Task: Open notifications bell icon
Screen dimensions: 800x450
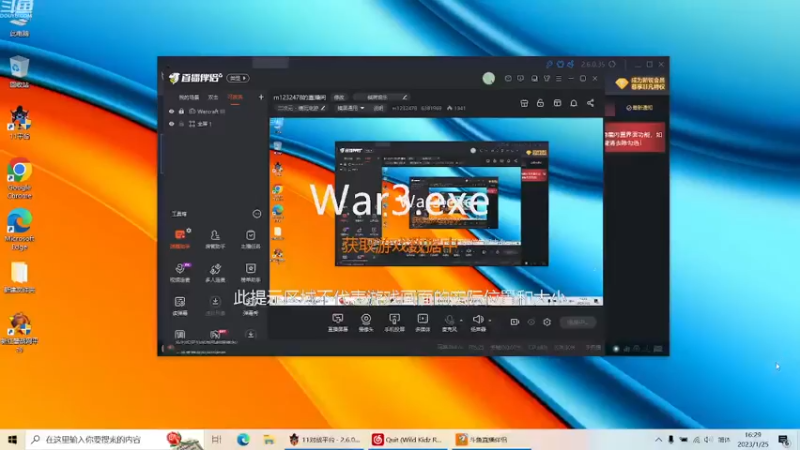Action: pyautogui.click(x=573, y=103)
